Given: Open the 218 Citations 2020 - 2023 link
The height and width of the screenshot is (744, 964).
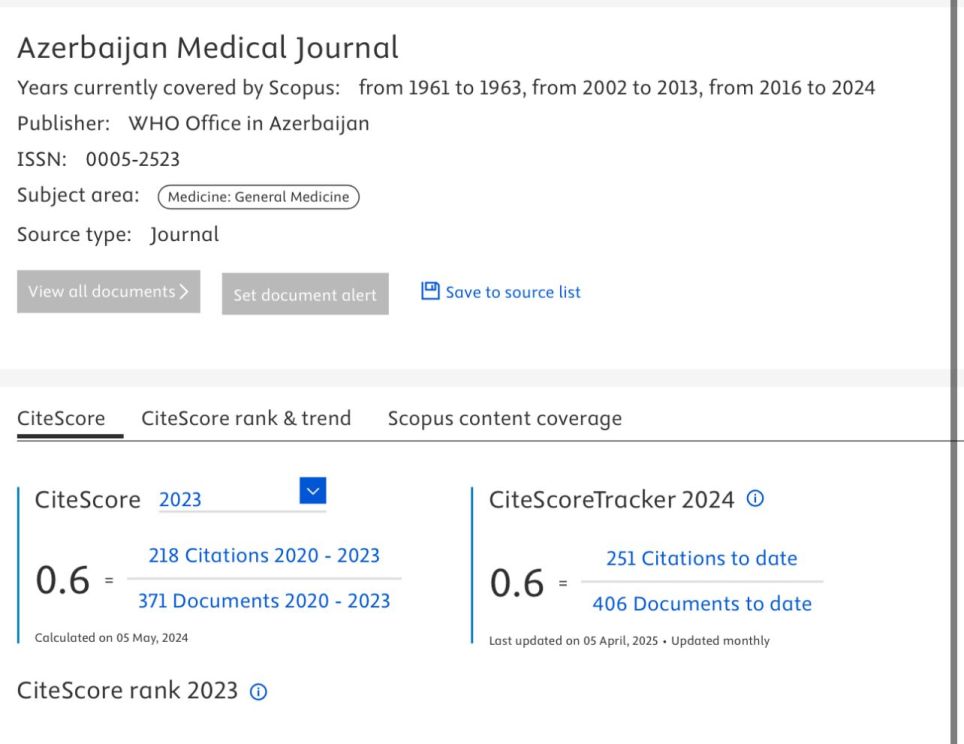Looking at the screenshot, I should click(x=264, y=555).
